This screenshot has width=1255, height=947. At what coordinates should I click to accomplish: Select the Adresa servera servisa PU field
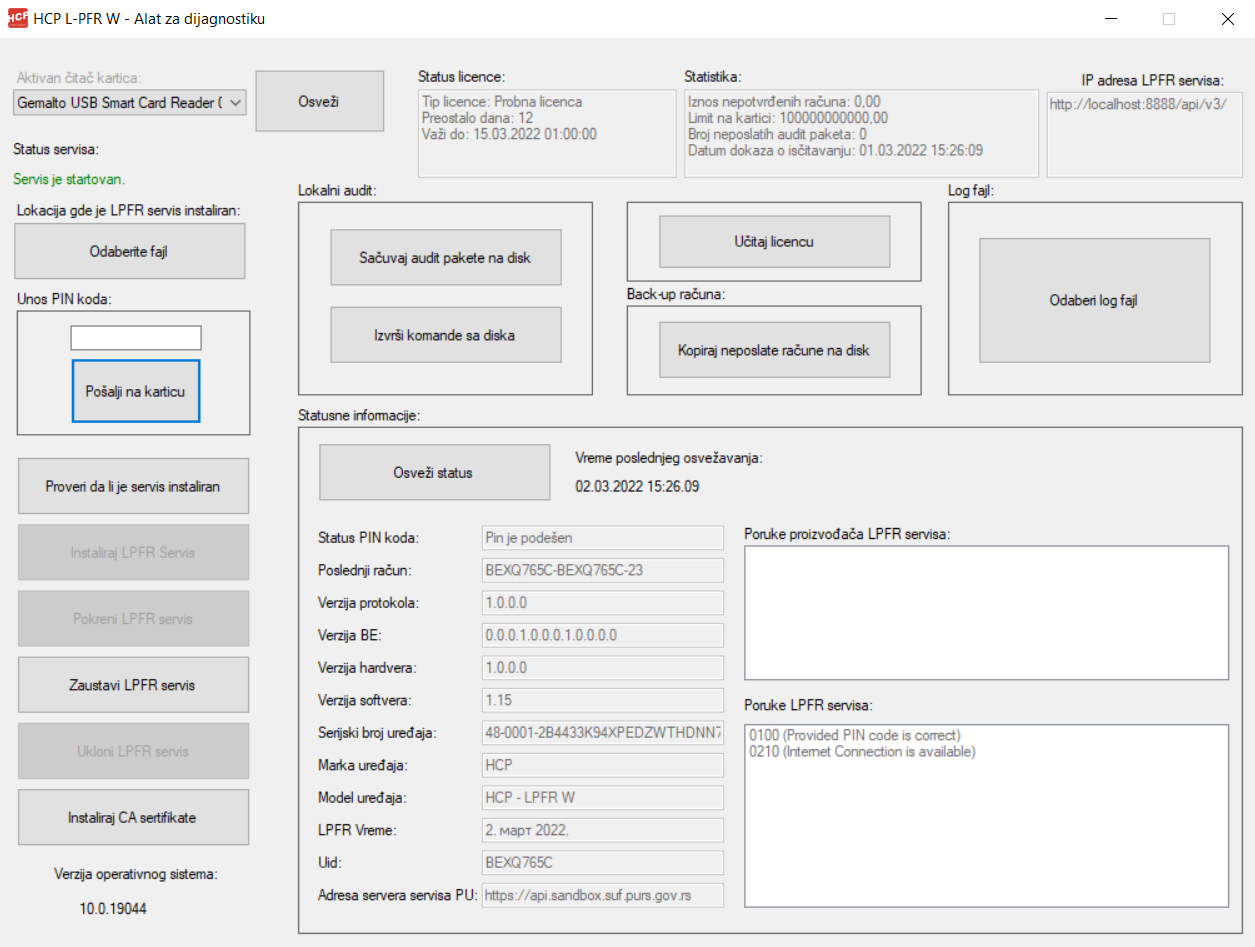(601, 895)
